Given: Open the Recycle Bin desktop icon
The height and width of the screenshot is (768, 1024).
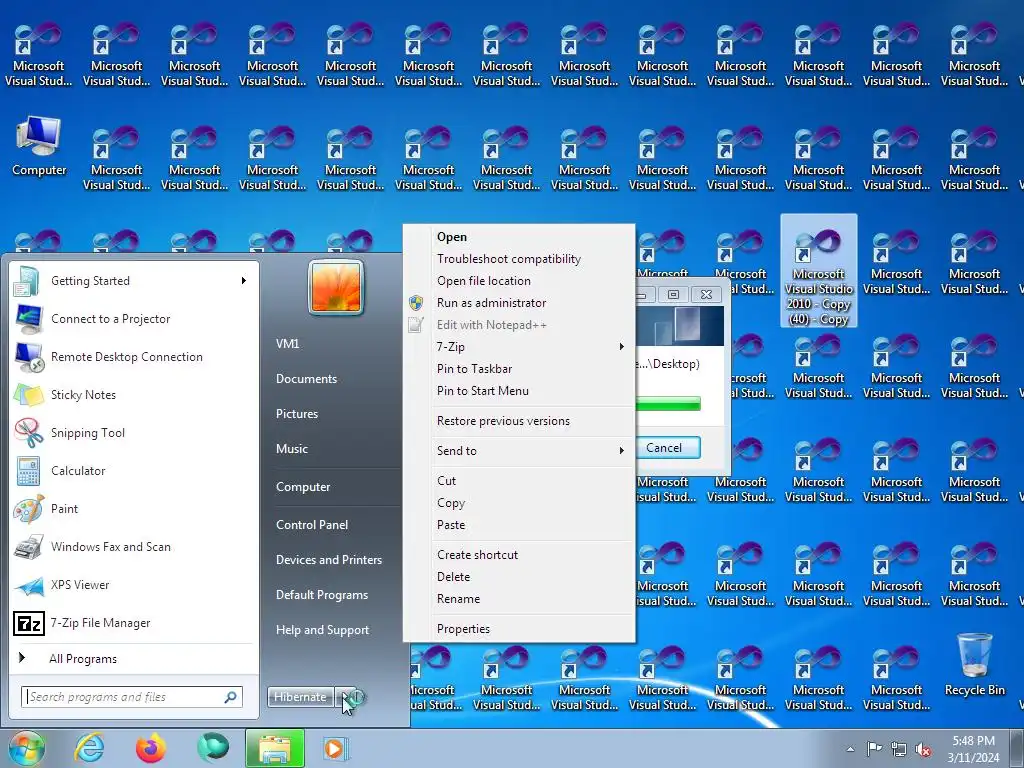Looking at the screenshot, I should coord(974,665).
